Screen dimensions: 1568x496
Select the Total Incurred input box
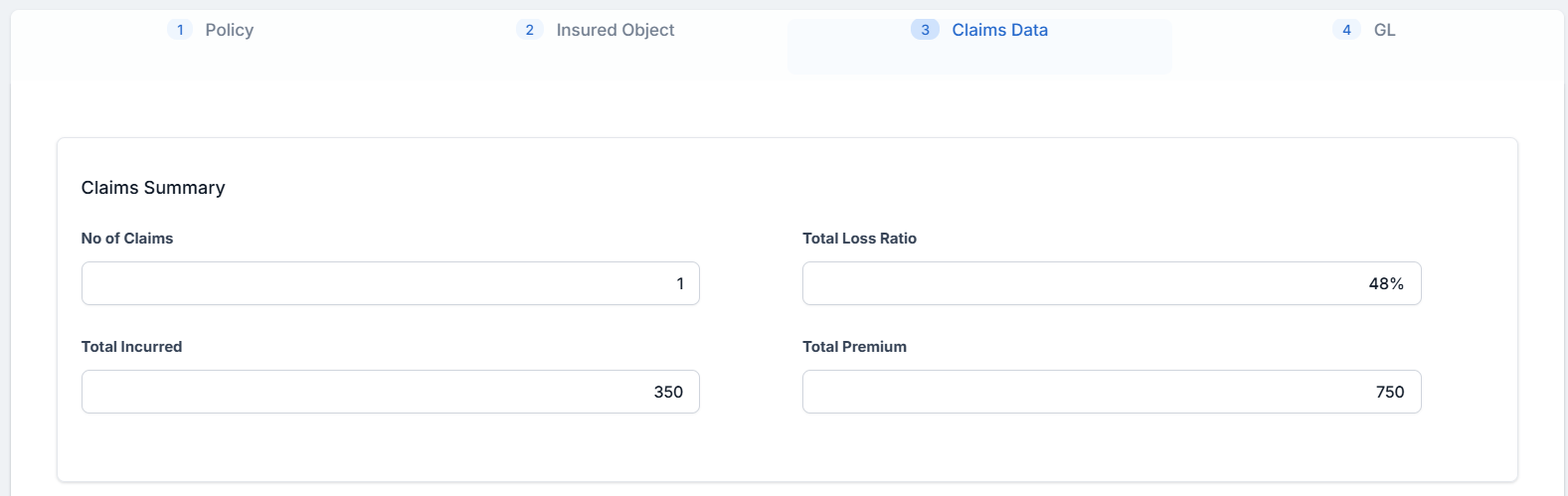click(x=390, y=392)
